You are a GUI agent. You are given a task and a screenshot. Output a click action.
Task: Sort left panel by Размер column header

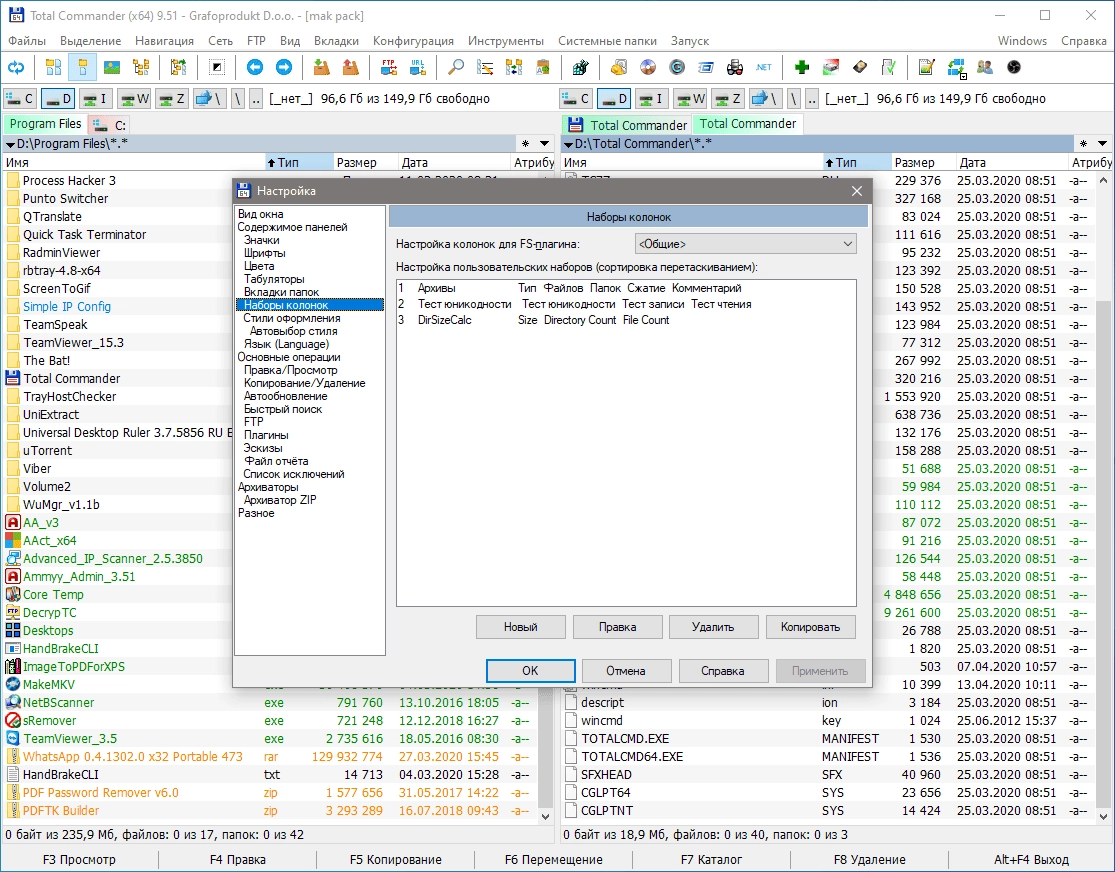pyautogui.click(x=365, y=162)
